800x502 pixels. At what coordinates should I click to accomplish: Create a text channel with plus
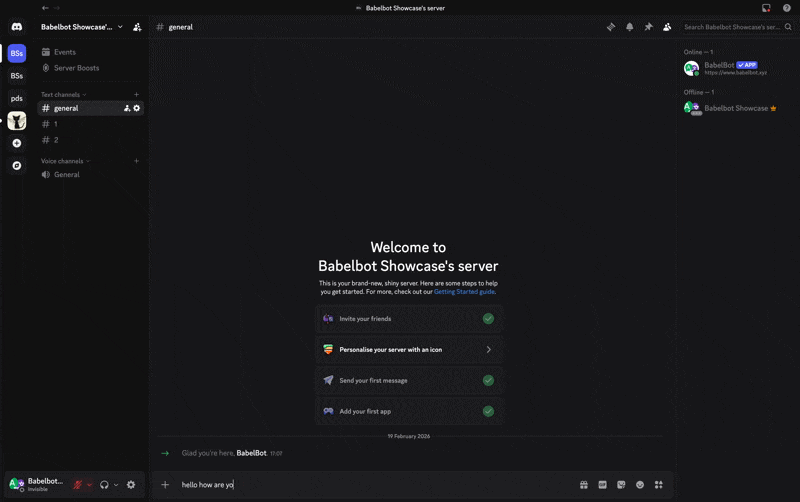[x=136, y=94]
